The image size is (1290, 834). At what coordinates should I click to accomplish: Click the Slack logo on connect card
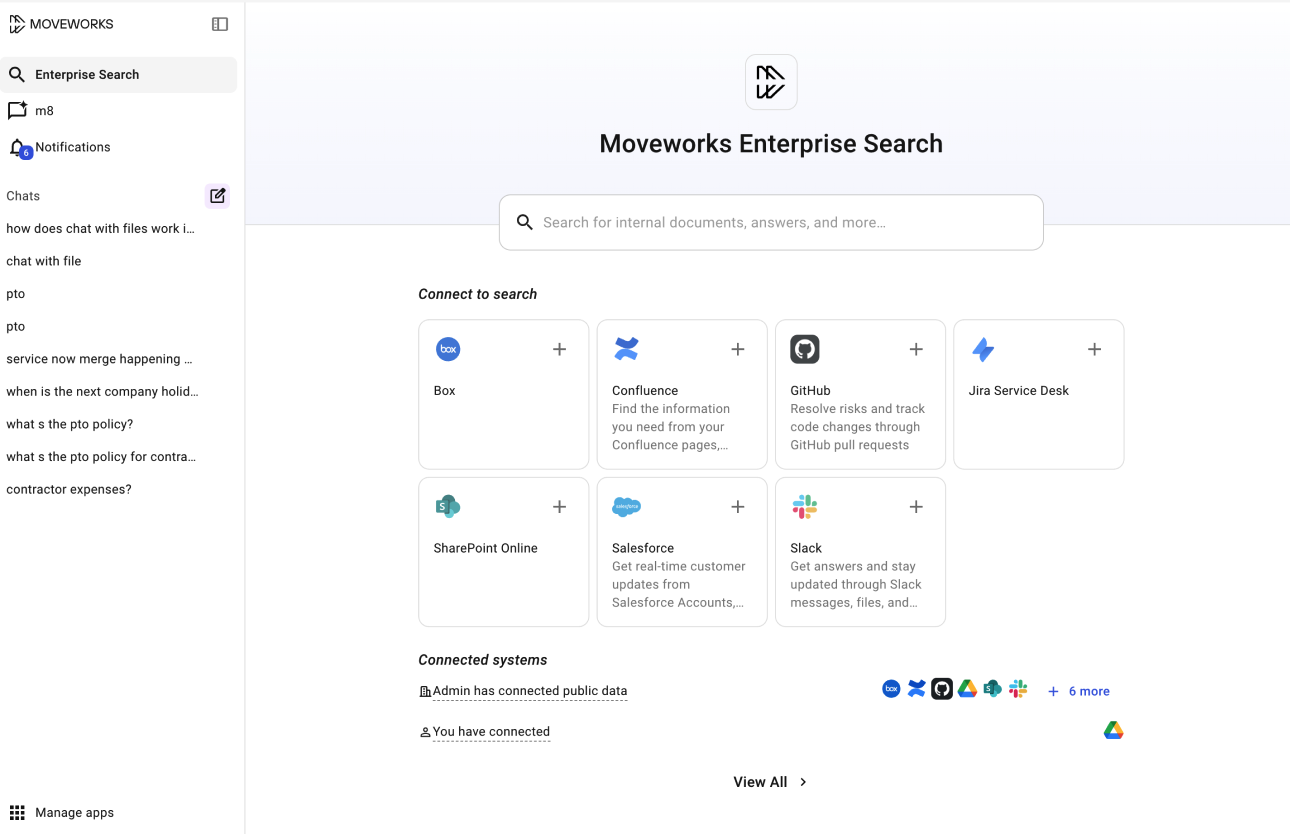tap(805, 507)
